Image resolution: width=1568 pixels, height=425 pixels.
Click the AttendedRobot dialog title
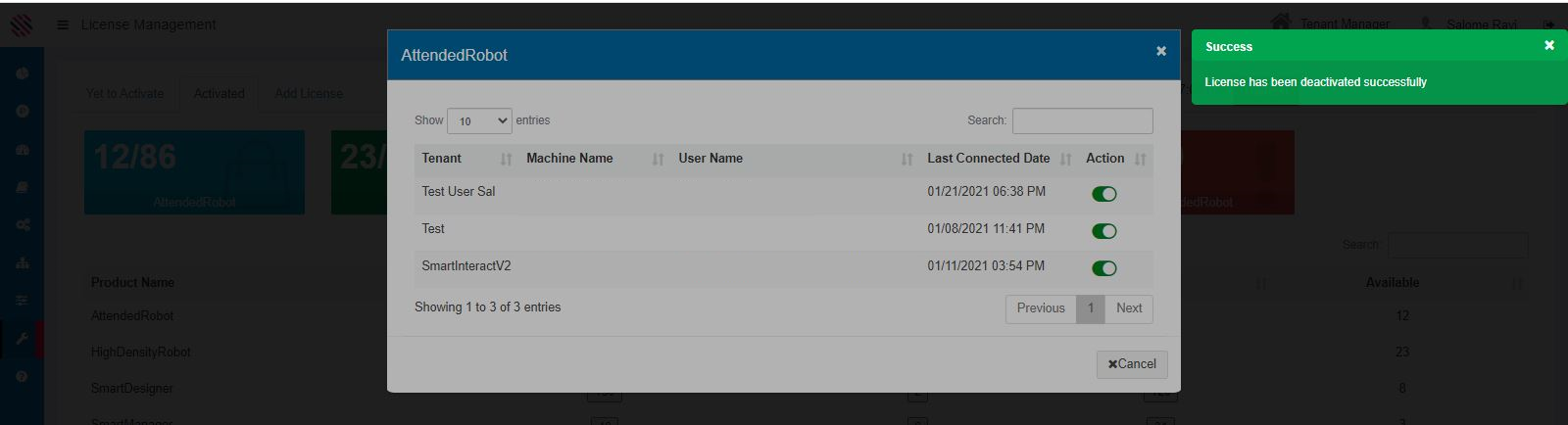click(454, 56)
